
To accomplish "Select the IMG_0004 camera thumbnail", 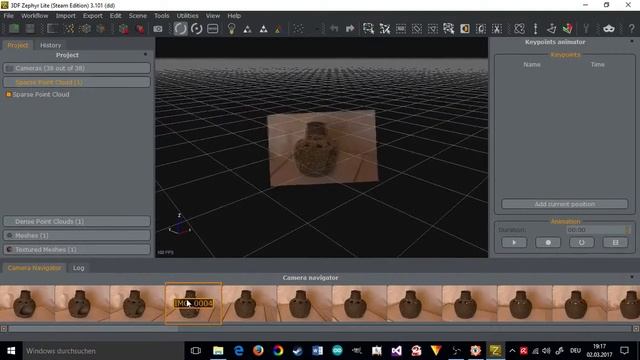I will point(193,303).
